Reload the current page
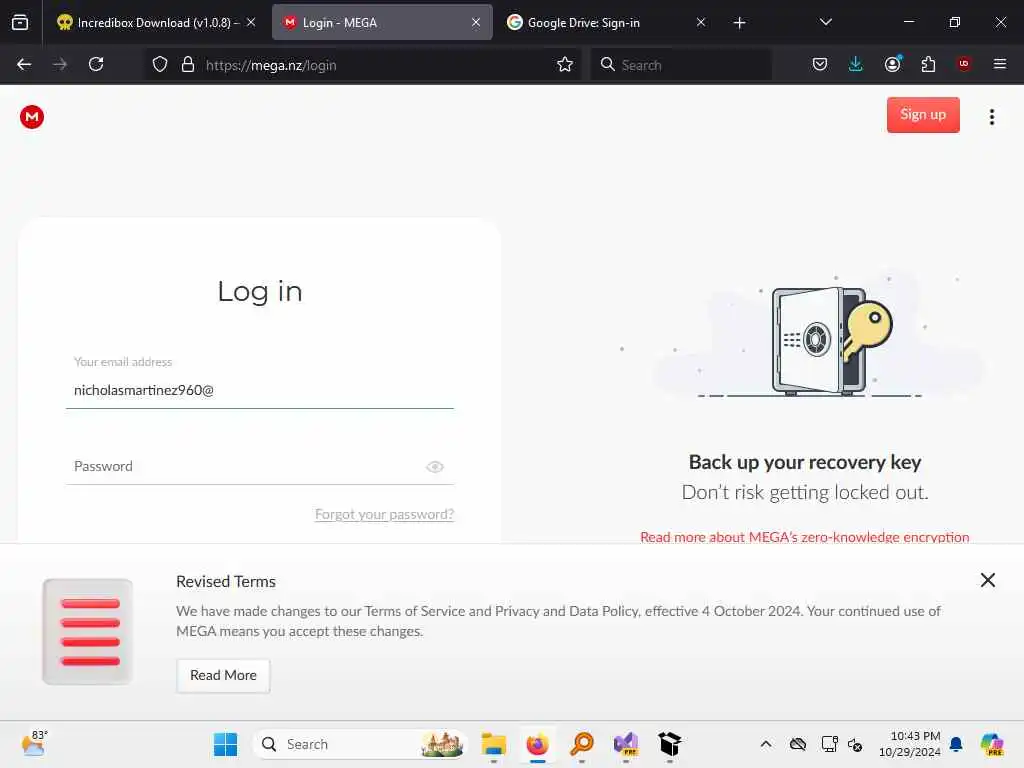1024x768 pixels. (x=96, y=64)
